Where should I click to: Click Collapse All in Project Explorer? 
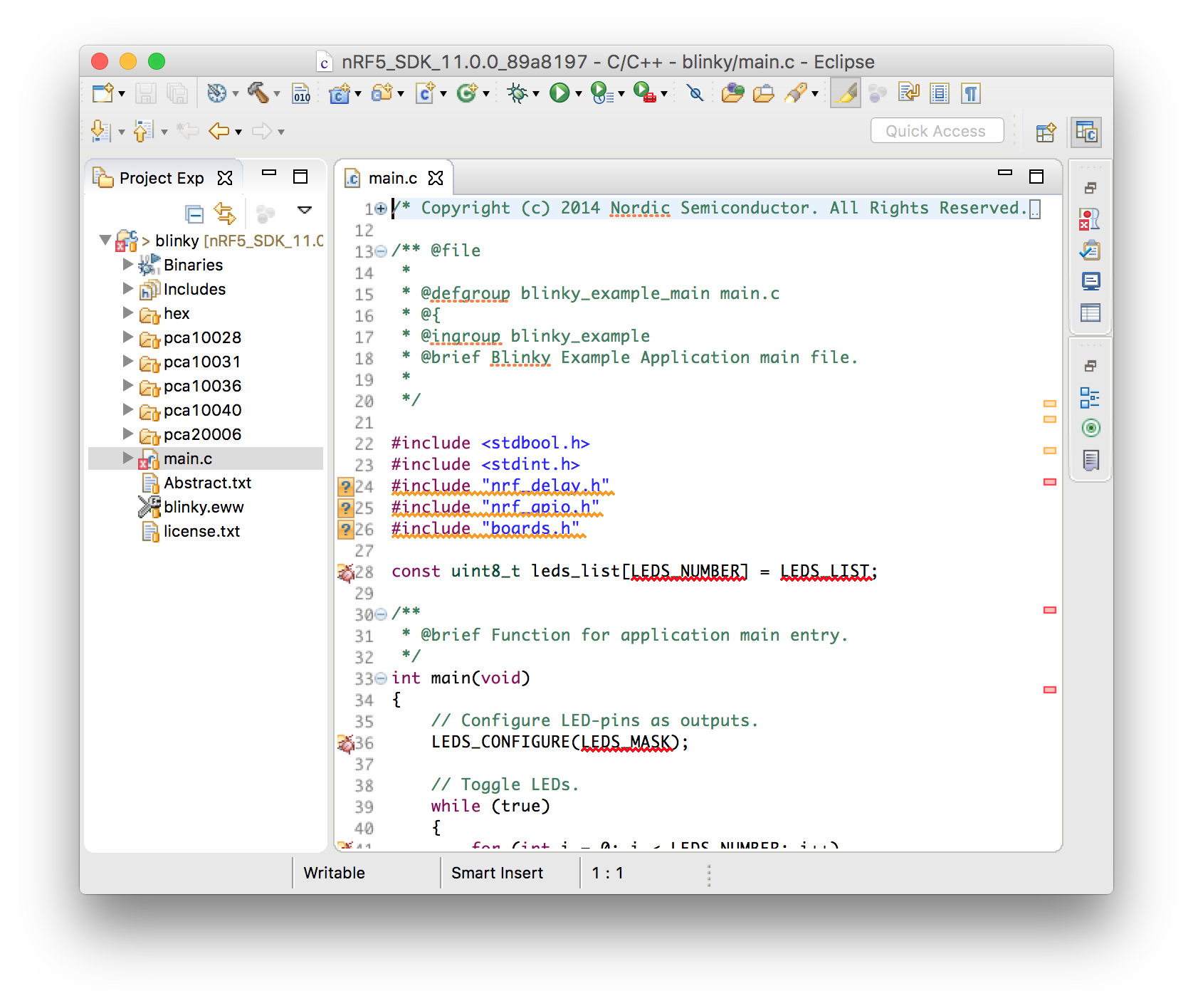coord(194,213)
